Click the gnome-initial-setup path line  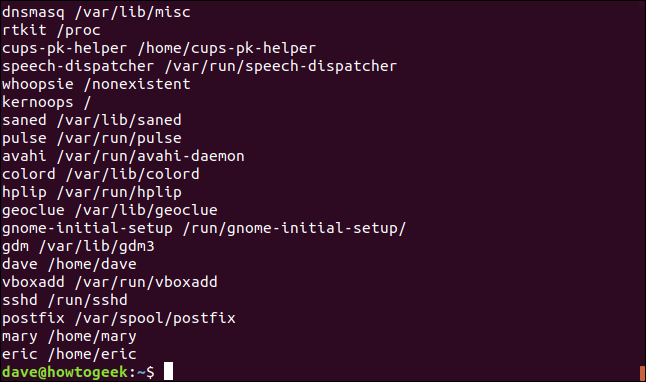click(x=204, y=228)
